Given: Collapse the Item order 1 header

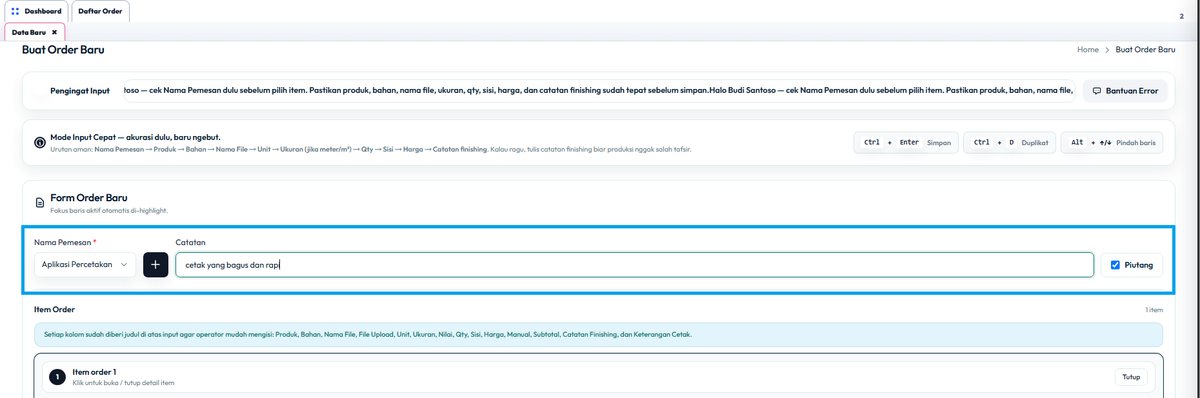Looking at the screenshot, I should (599, 378).
